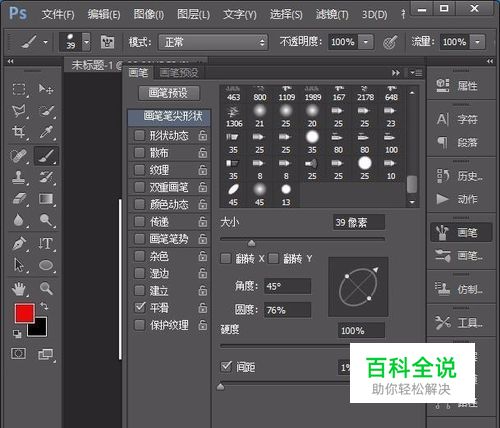The width and height of the screenshot is (500, 428).
Task: Toggle the 间距 checkbox
Action: [x=226, y=367]
